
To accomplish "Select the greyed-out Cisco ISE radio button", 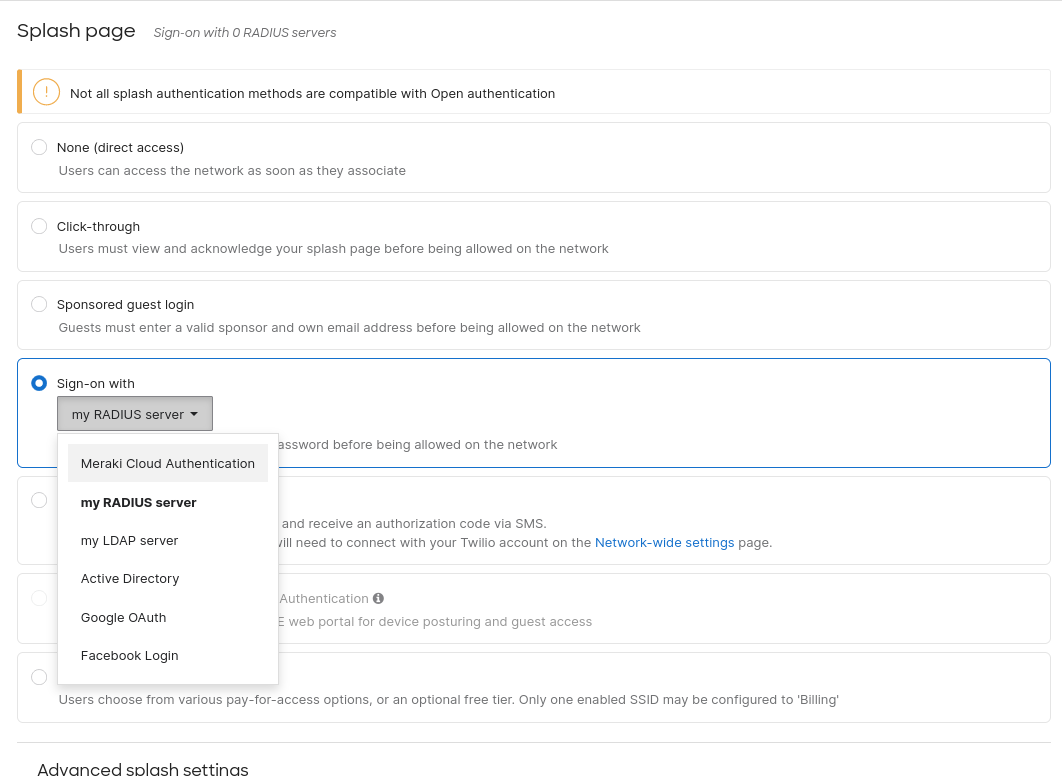I will [39, 598].
